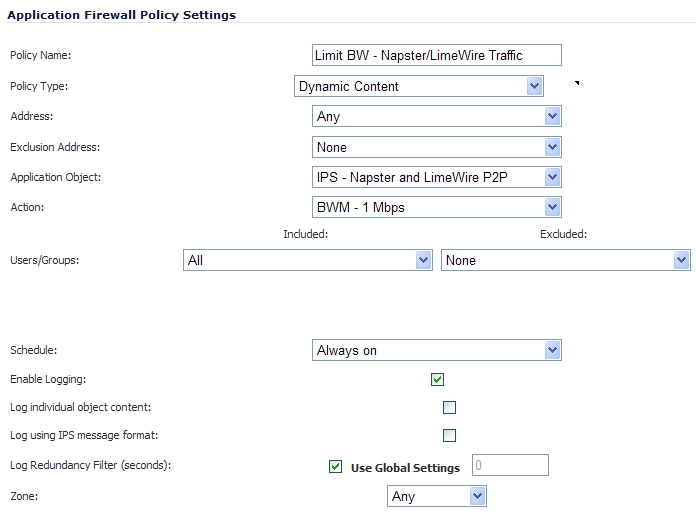This screenshot has width=696, height=516.
Task: Open the Policy Type dropdown
Action: [x=419, y=86]
